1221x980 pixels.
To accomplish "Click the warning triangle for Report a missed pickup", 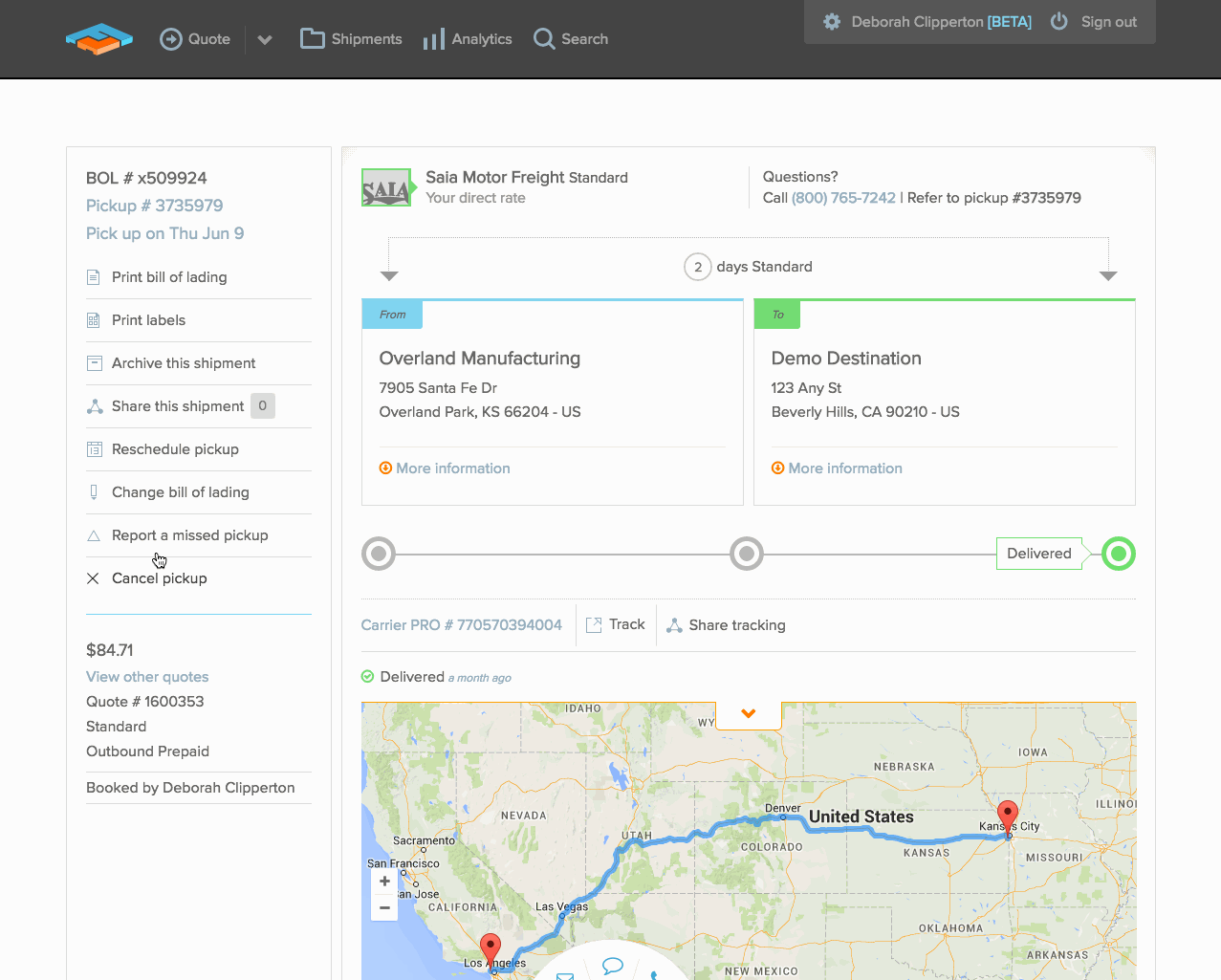I will point(94,535).
